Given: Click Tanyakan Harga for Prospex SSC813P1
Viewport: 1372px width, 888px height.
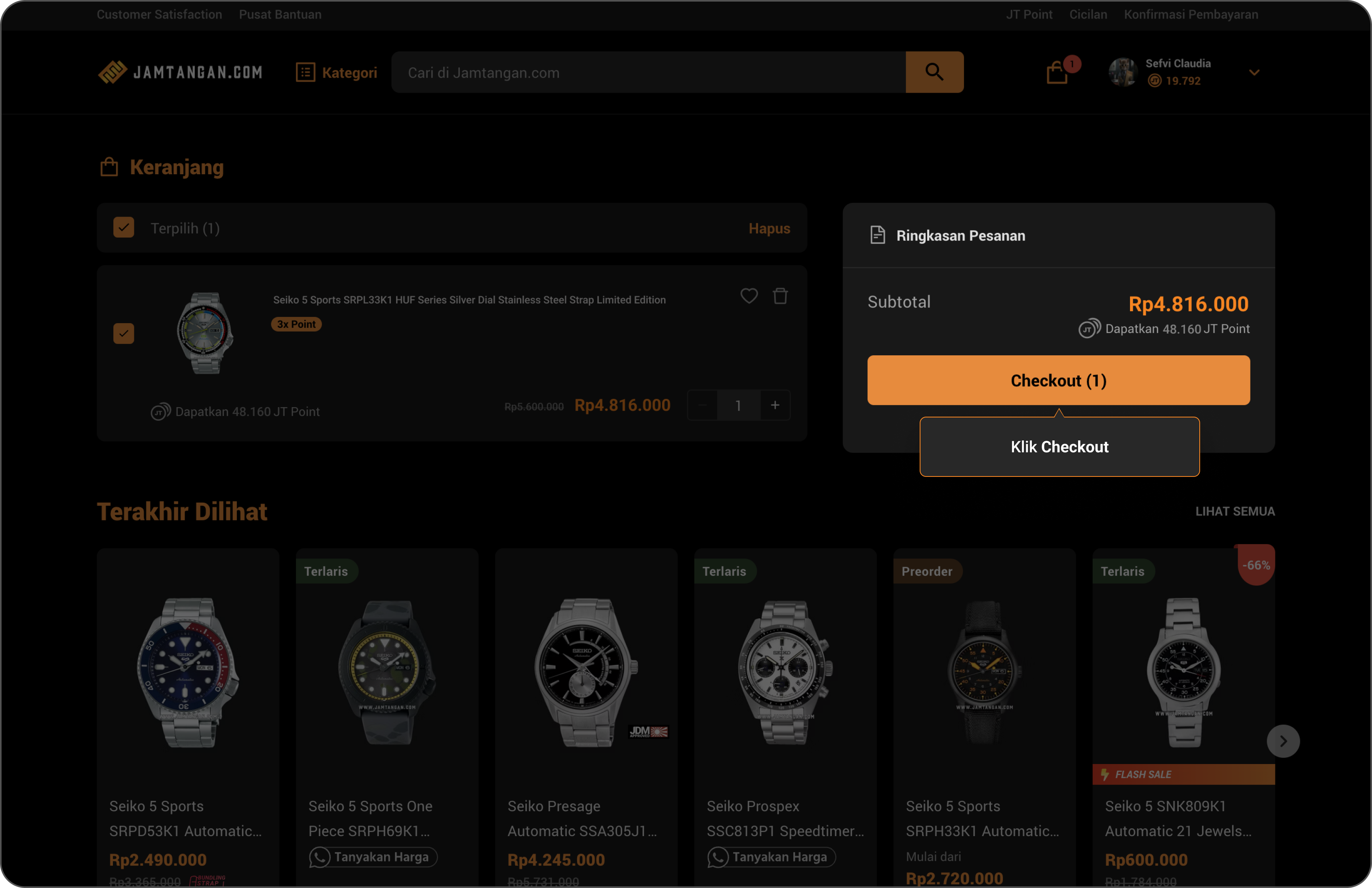Looking at the screenshot, I should (771, 858).
